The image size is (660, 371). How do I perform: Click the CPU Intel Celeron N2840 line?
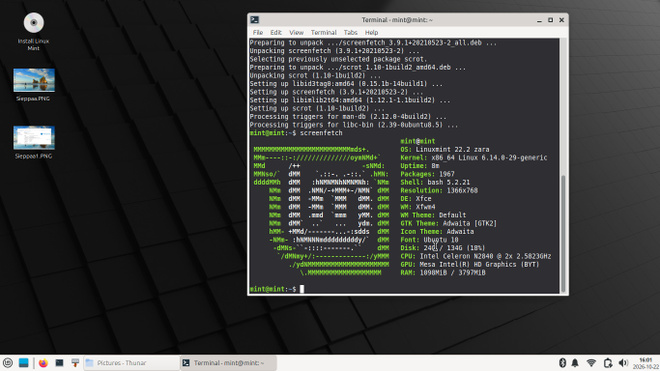coord(476,256)
